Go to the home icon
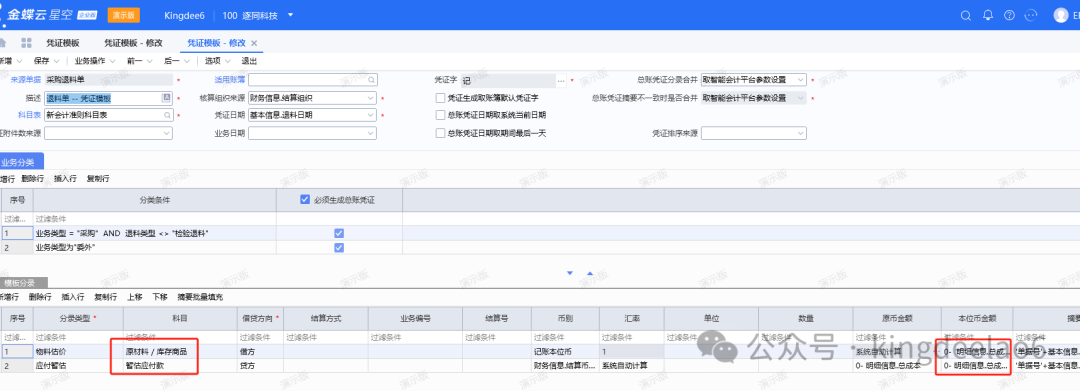The height and width of the screenshot is (391, 1080). (3, 43)
